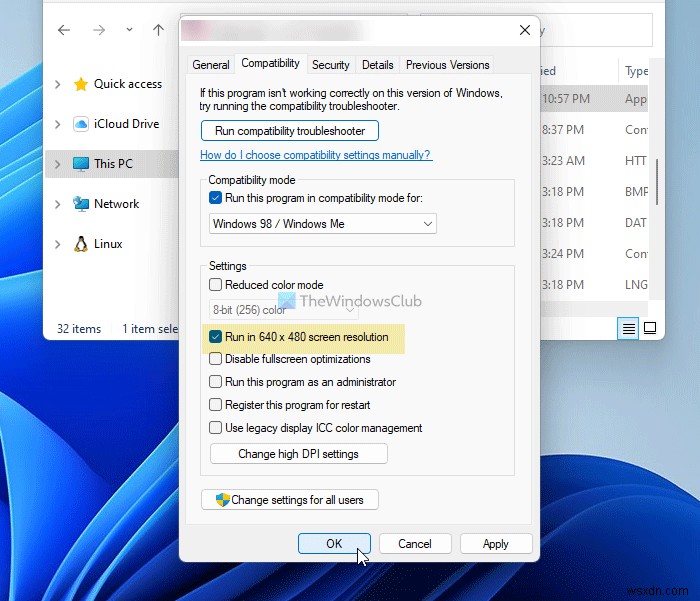Select the Compatibility tab

271,63
